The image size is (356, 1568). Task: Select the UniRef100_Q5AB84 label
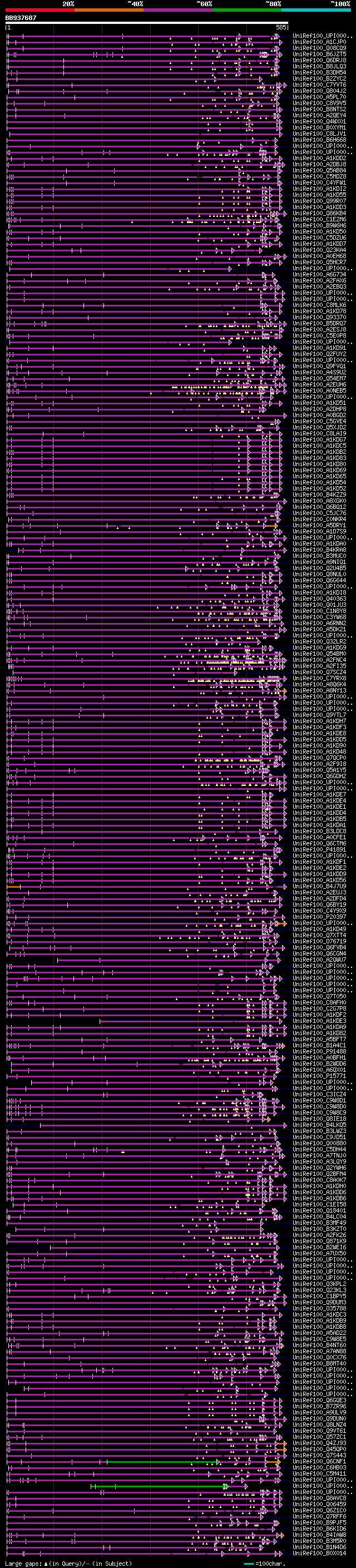click(319, 170)
